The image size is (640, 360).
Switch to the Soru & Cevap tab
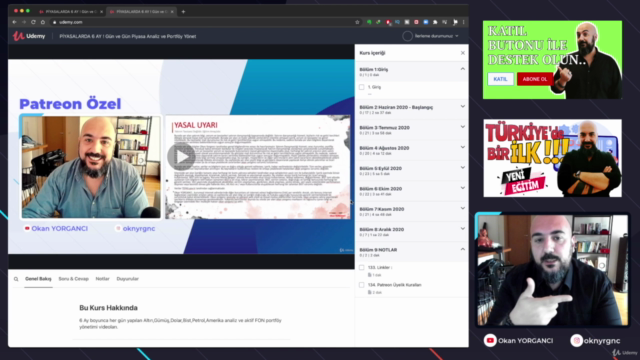73,279
